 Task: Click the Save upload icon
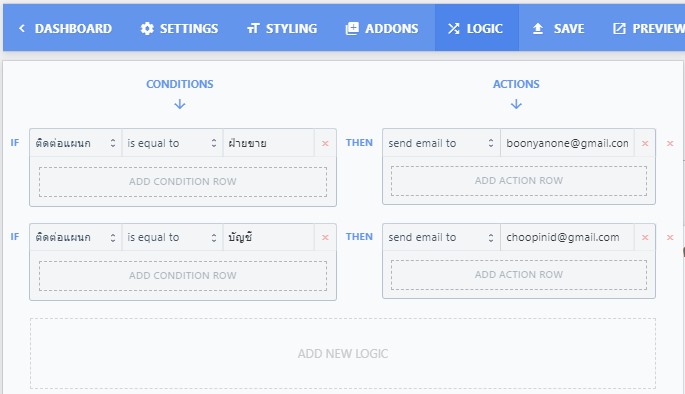[538, 28]
